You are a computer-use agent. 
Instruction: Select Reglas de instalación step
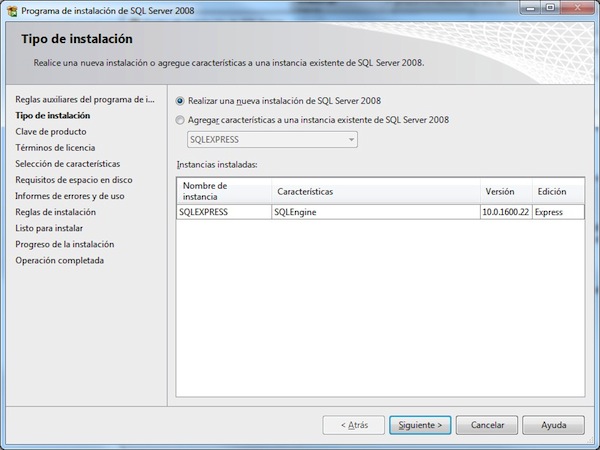[x=55, y=212]
